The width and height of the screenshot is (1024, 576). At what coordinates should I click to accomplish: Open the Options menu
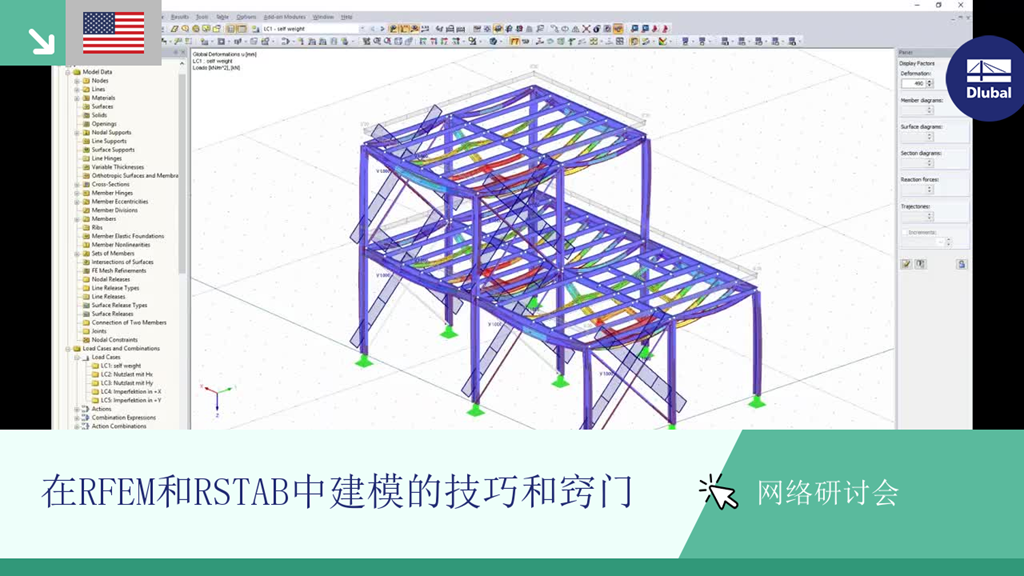(x=246, y=17)
